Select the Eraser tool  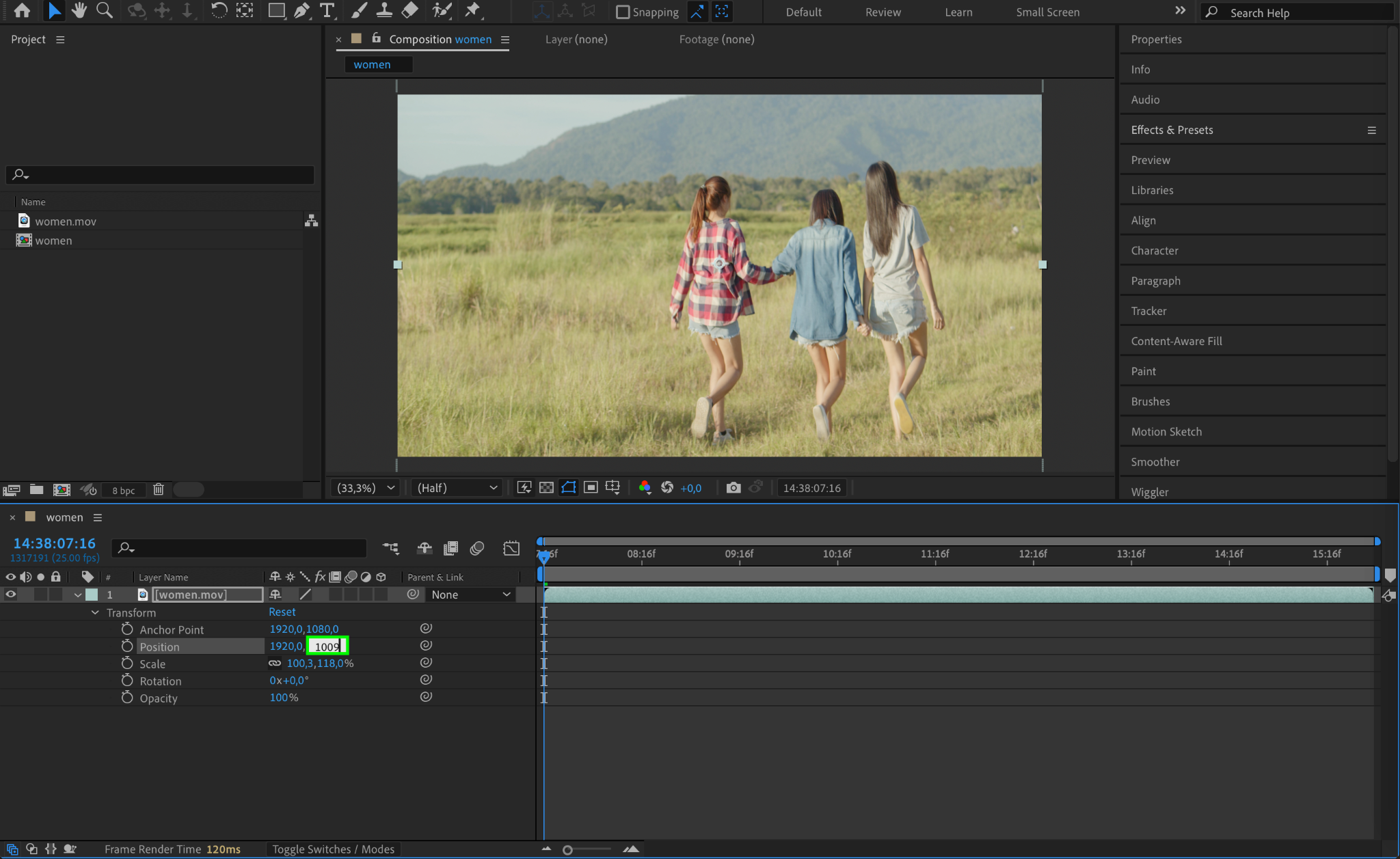(409, 10)
